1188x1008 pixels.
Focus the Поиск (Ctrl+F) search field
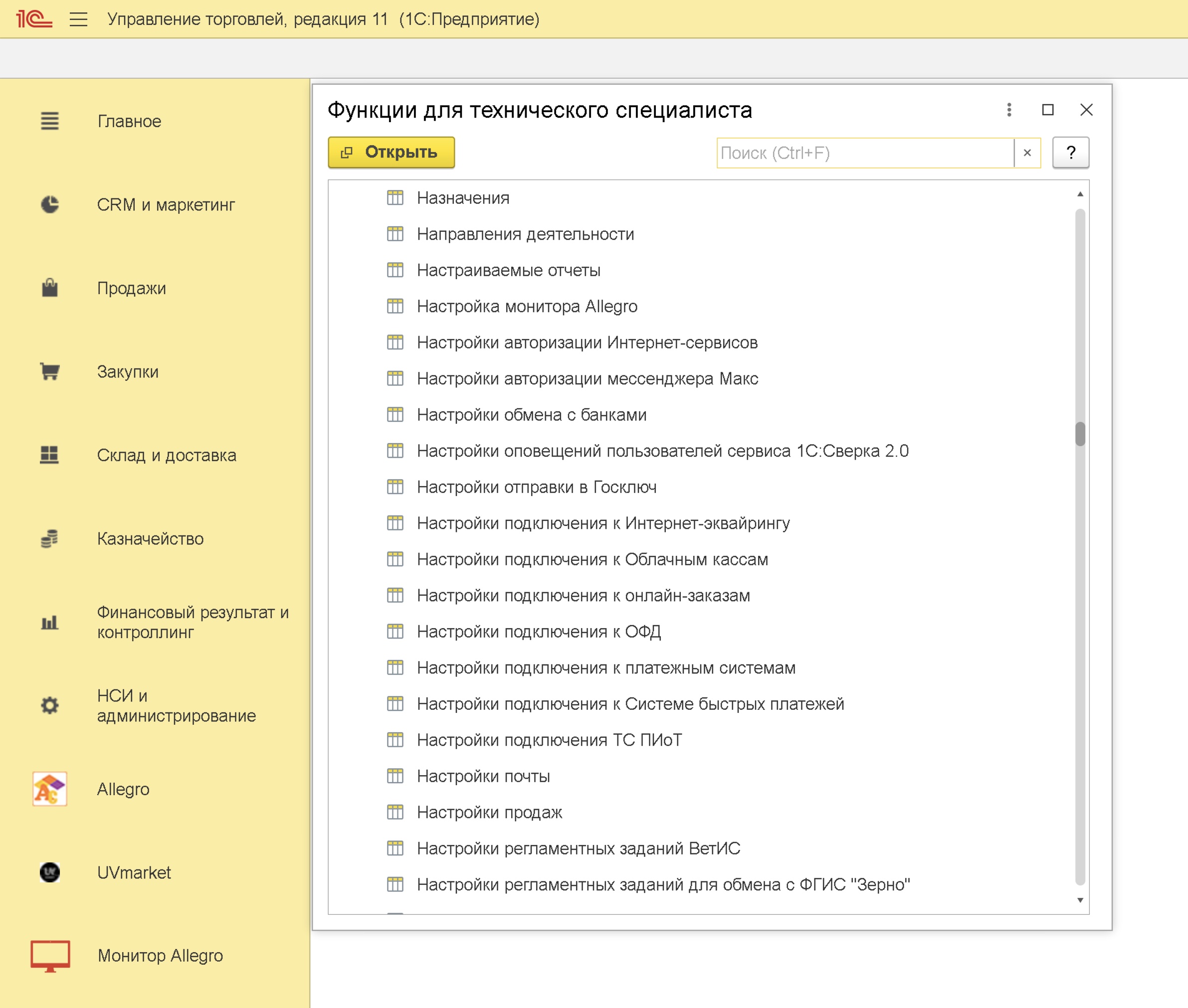click(x=865, y=153)
